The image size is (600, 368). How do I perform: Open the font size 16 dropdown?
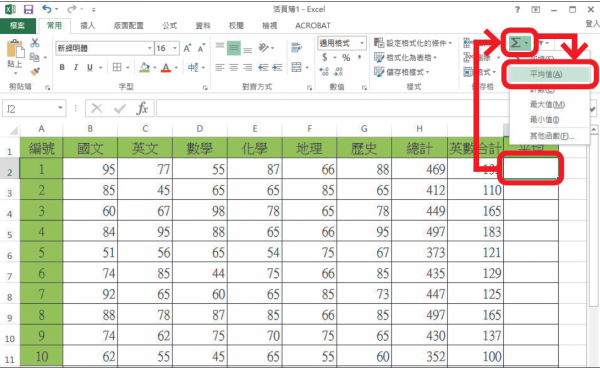(x=175, y=48)
